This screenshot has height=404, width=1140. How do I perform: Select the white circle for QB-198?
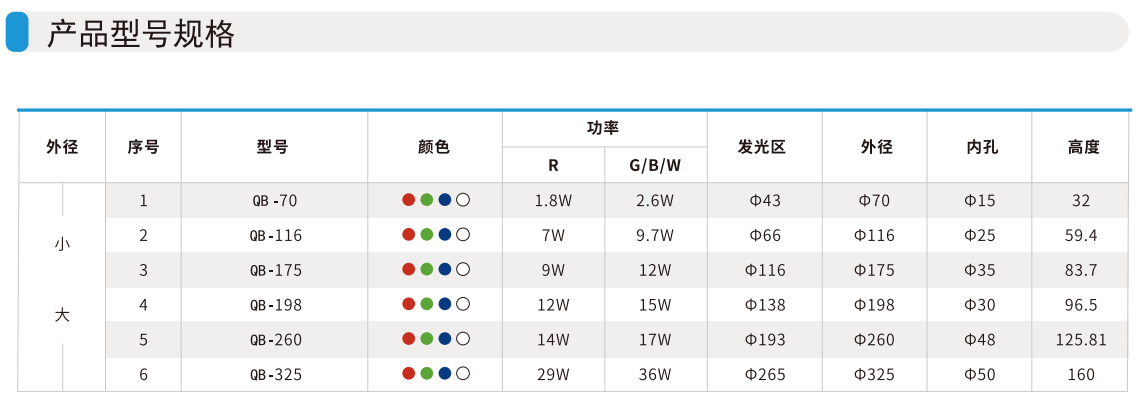[x=462, y=304]
